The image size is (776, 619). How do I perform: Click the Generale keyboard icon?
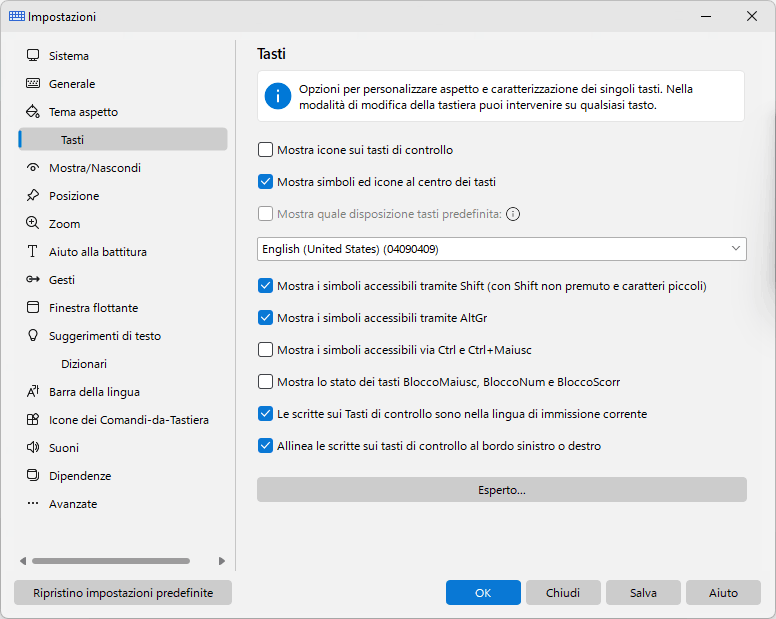[33, 83]
